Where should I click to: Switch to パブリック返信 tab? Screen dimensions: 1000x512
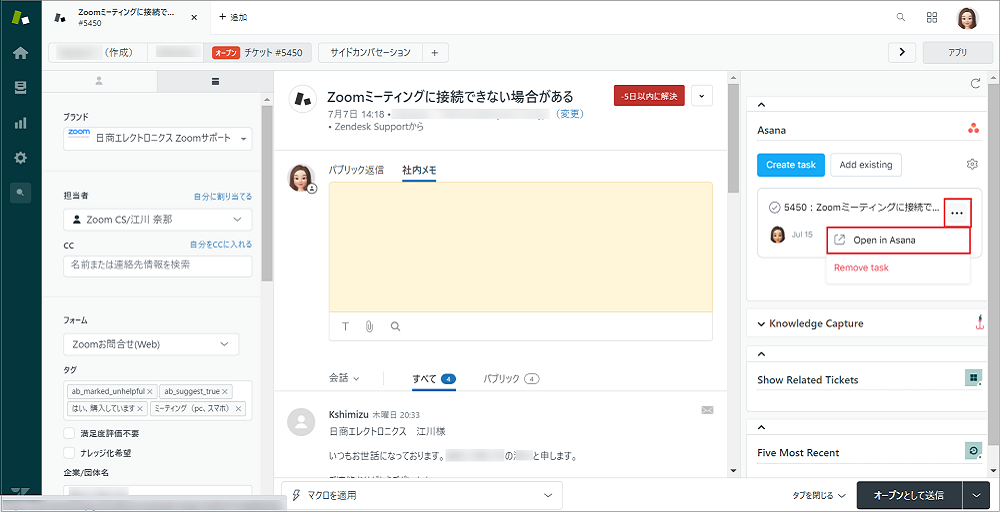(x=356, y=170)
